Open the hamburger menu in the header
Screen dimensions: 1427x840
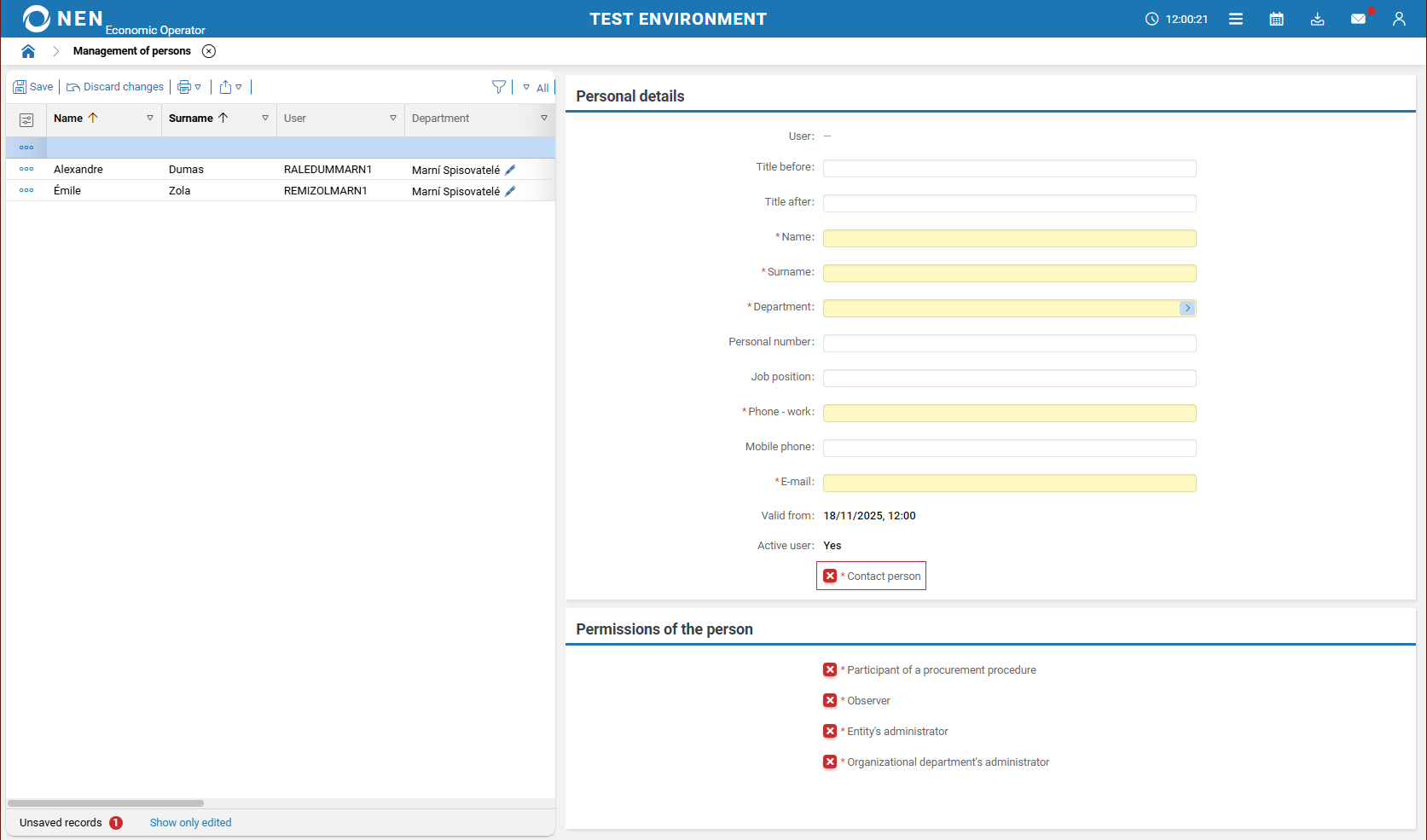[x=1236, y=18]
